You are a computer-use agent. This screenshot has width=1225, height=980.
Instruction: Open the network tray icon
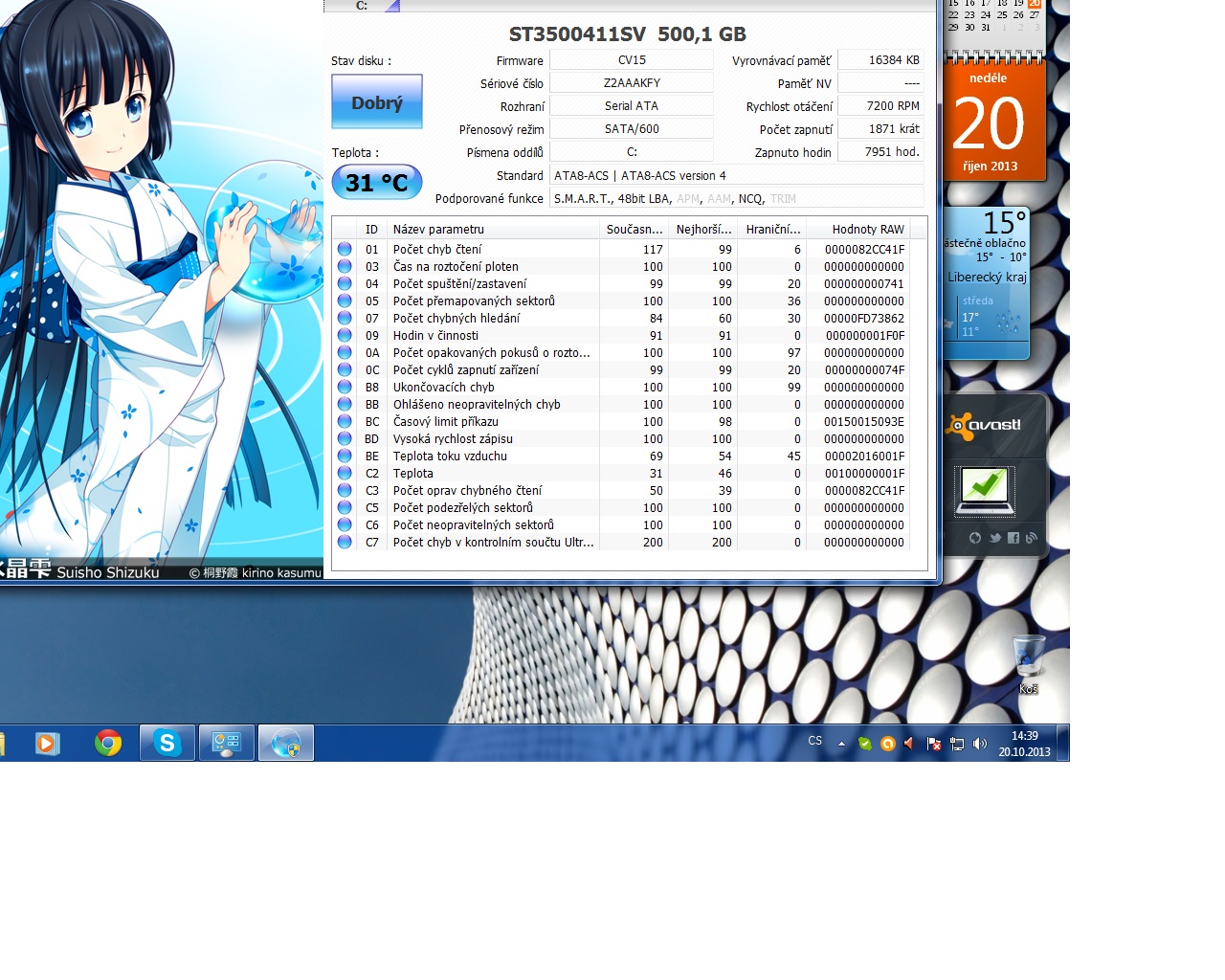957,744
